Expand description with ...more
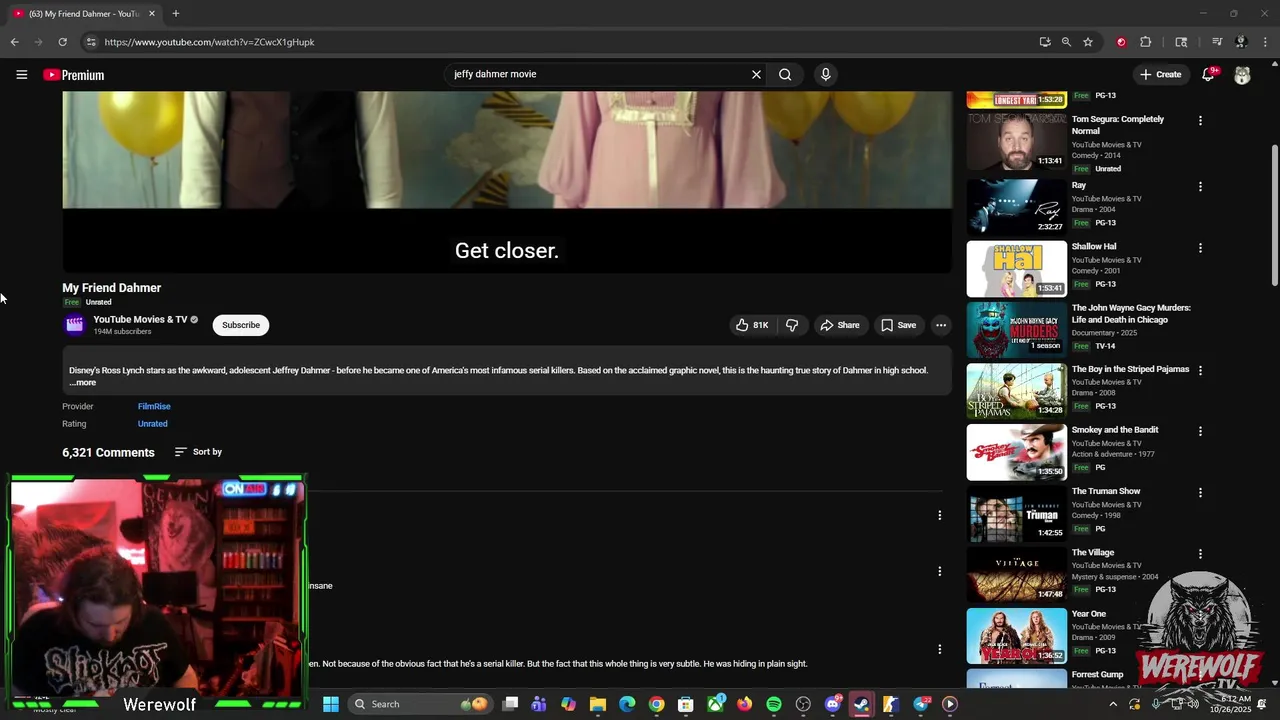 (83, 383)
